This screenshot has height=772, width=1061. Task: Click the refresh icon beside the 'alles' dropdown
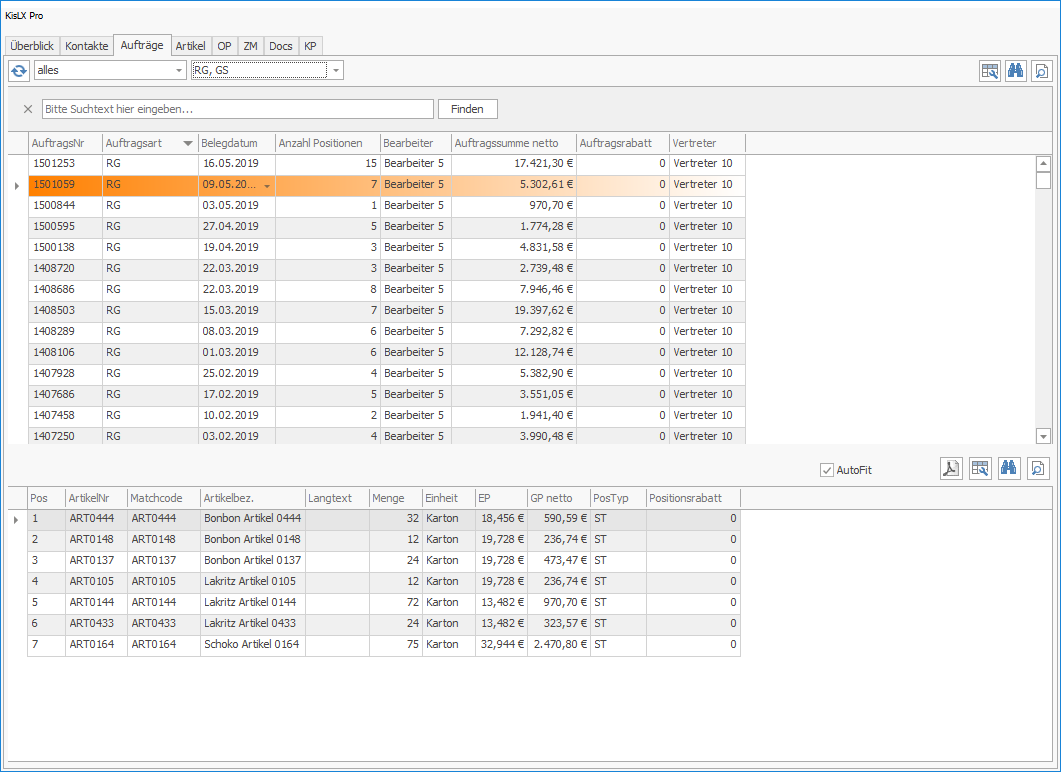19,70
